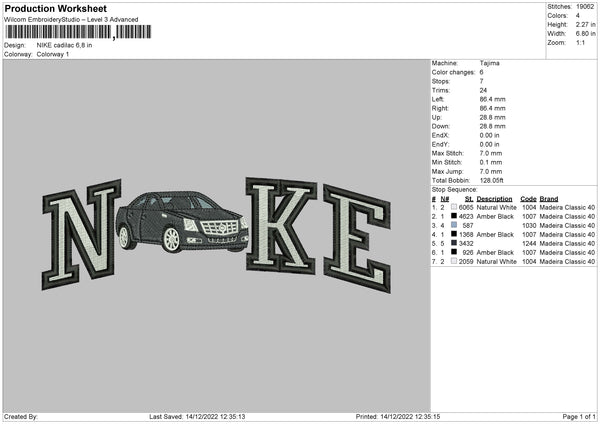Click the Stitches value 19062
The width and height of the screenshot is (600, 424).
pyautogui.click(x=585, y=7)
